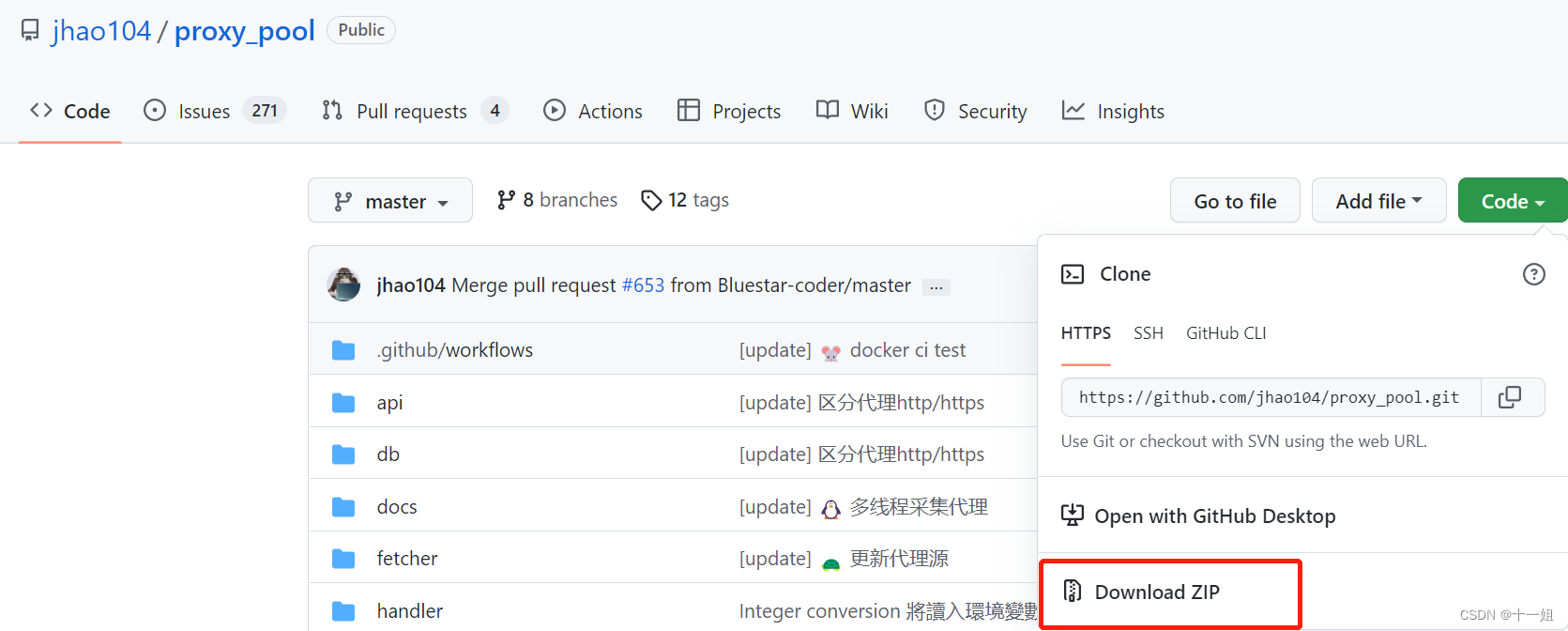Toggle the green Code dropdown button
The width and height of the screenshot is (1568, 631).
pos(1513,201)
